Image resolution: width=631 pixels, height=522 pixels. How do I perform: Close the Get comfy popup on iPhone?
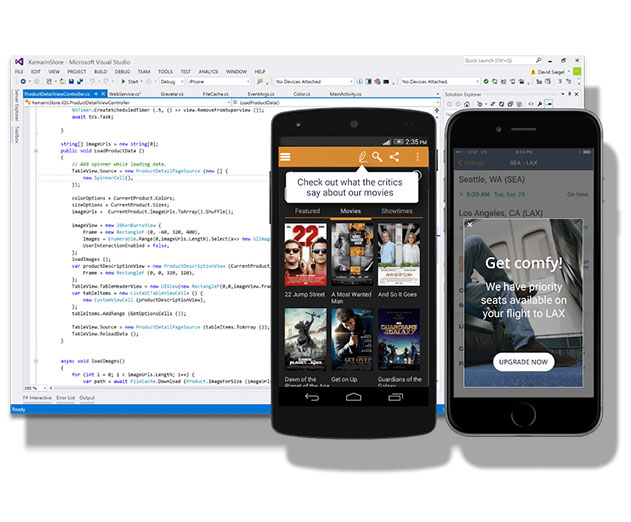(470, 225)
